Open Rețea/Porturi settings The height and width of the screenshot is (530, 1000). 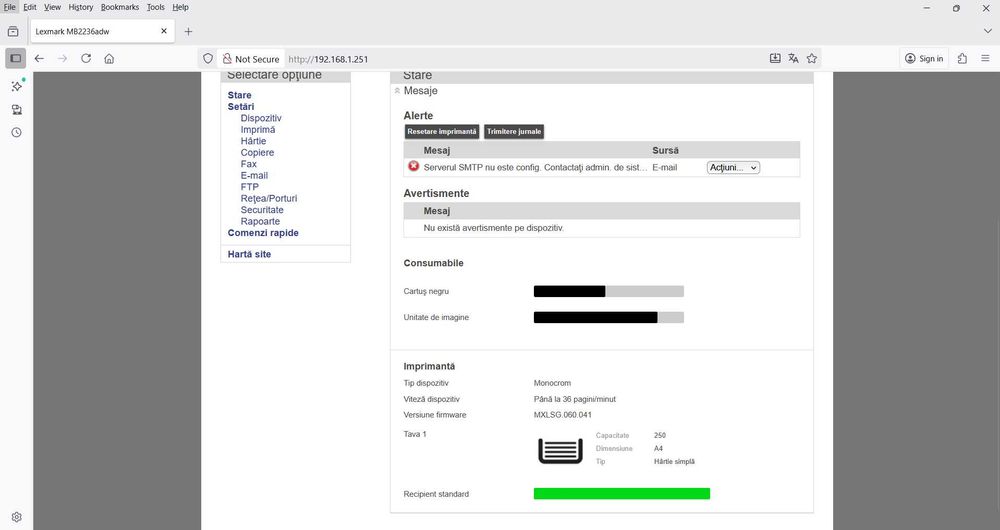[268, 198]
